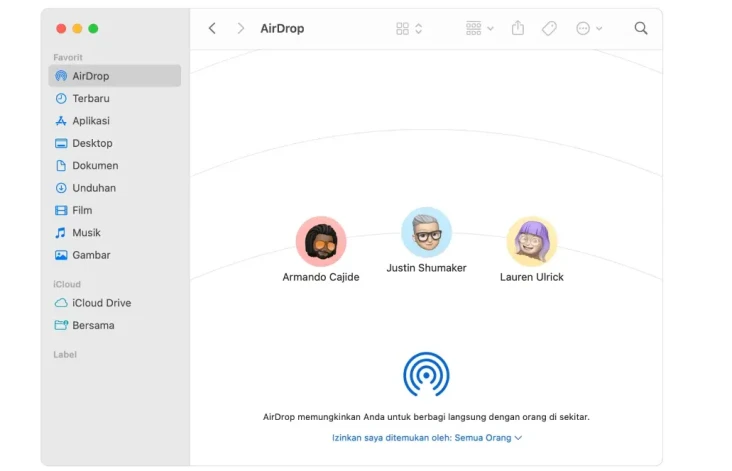732x471 pixels.
Task: Expand chevron next to Semua Orang
Action: click(518, 438)
